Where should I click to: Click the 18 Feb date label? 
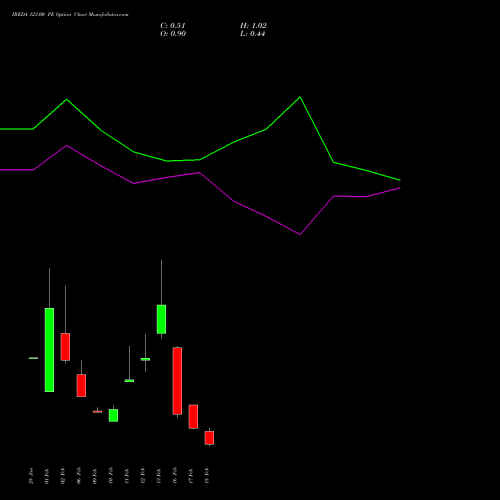[x=207, y=476]
